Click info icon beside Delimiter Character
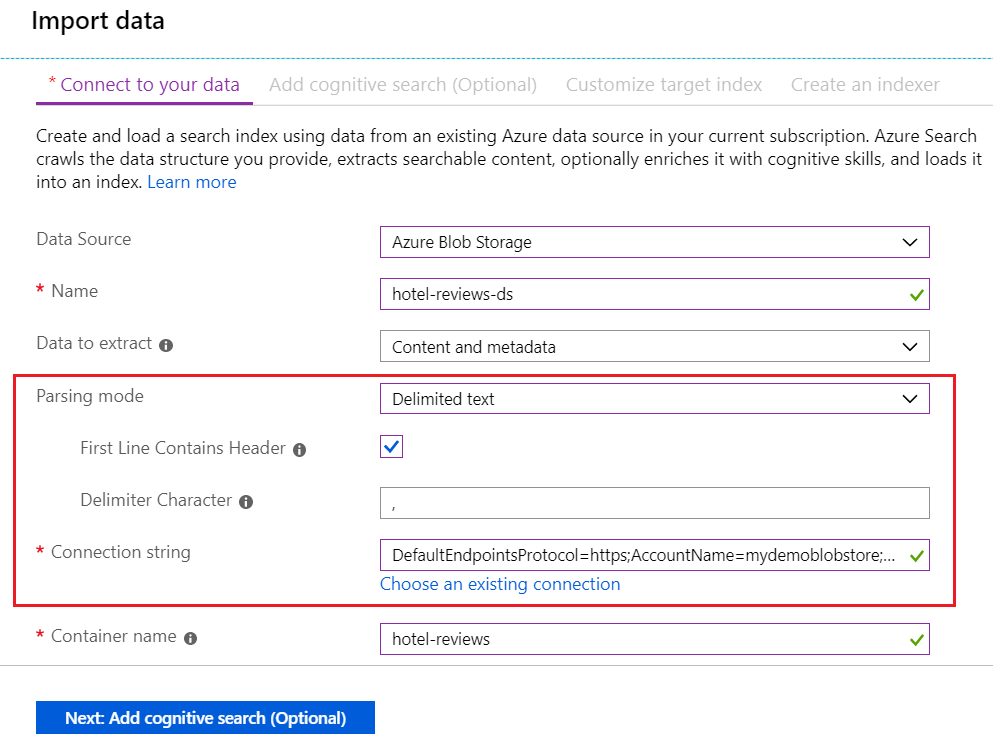This screenshot has height=746, width=993. point(246,502)
